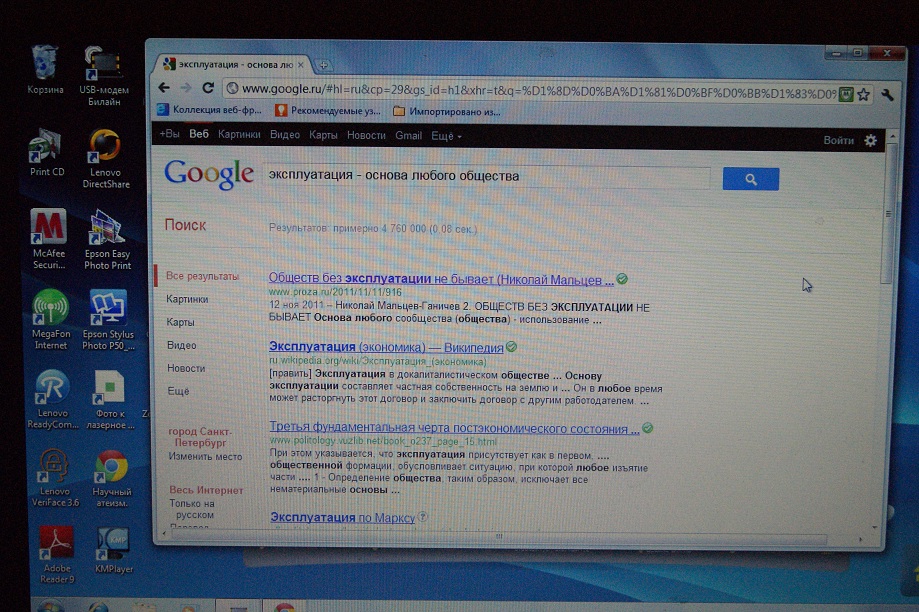Screen dimensions: 919x612
Task: Open Научный атеизм Chrome shortcut
Action: (111, 478)
